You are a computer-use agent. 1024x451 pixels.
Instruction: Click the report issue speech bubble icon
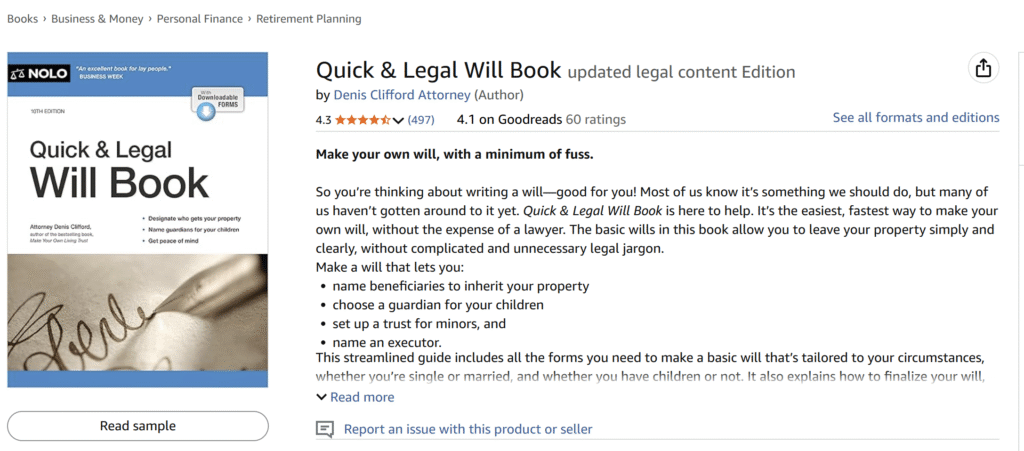(x=324, y=429)
